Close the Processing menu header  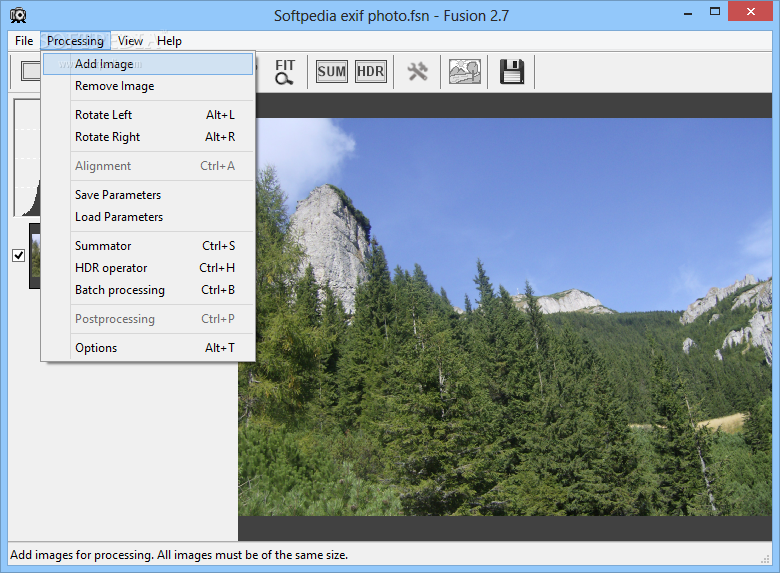tap(75, 41)
